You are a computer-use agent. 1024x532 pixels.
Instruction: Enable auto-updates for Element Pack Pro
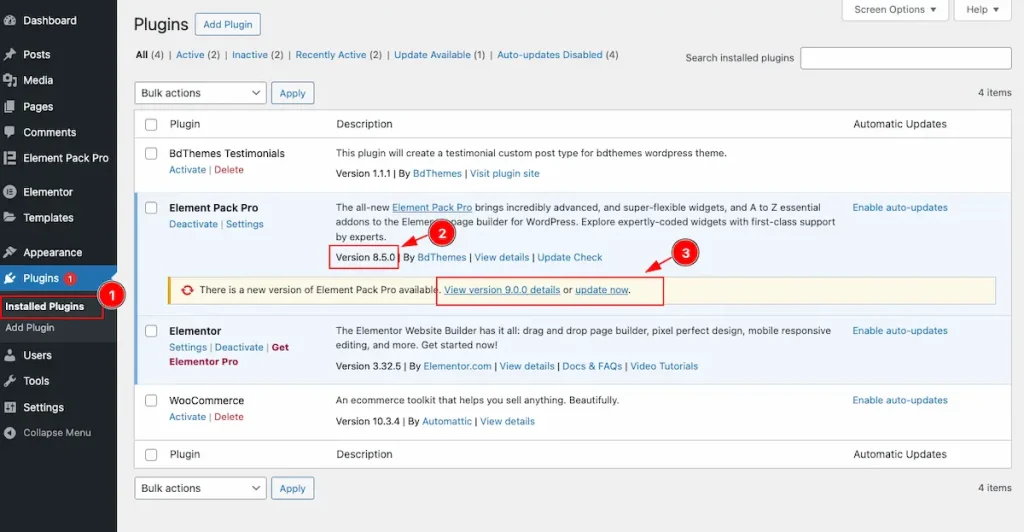pos(900,208)
